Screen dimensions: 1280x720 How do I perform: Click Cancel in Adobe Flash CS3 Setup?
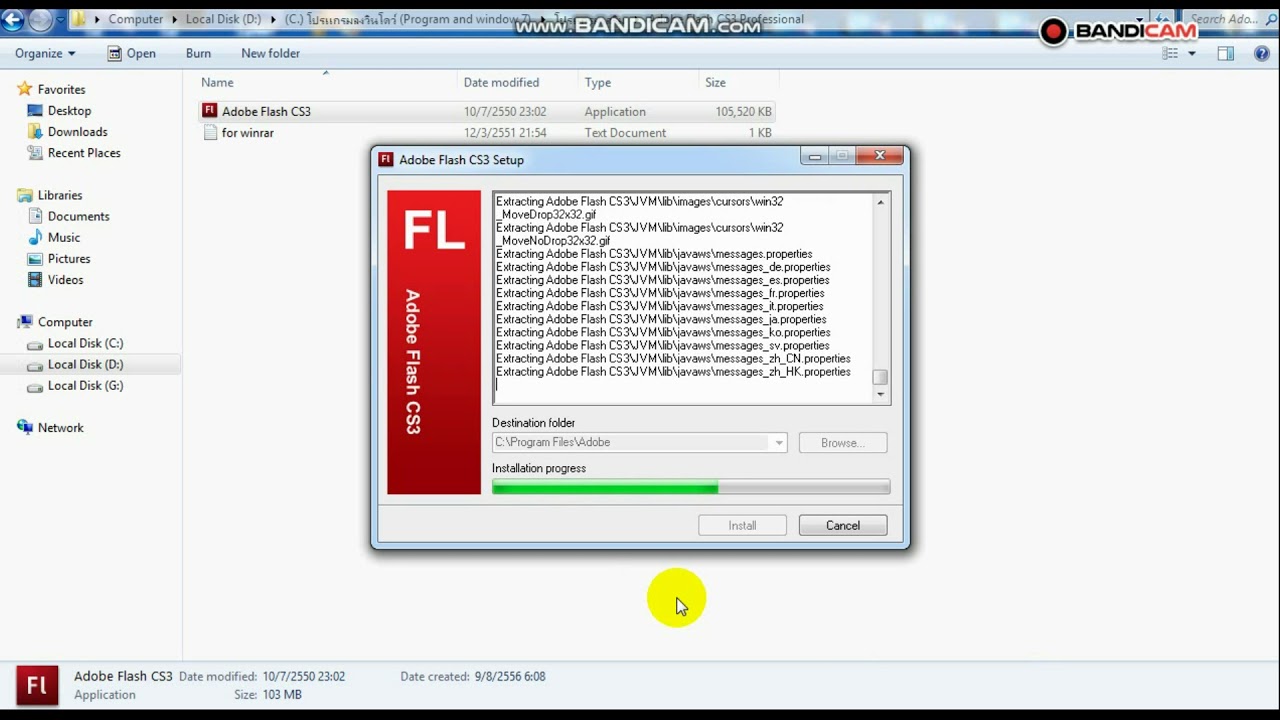pyautogui.click(x=843, y=525)
